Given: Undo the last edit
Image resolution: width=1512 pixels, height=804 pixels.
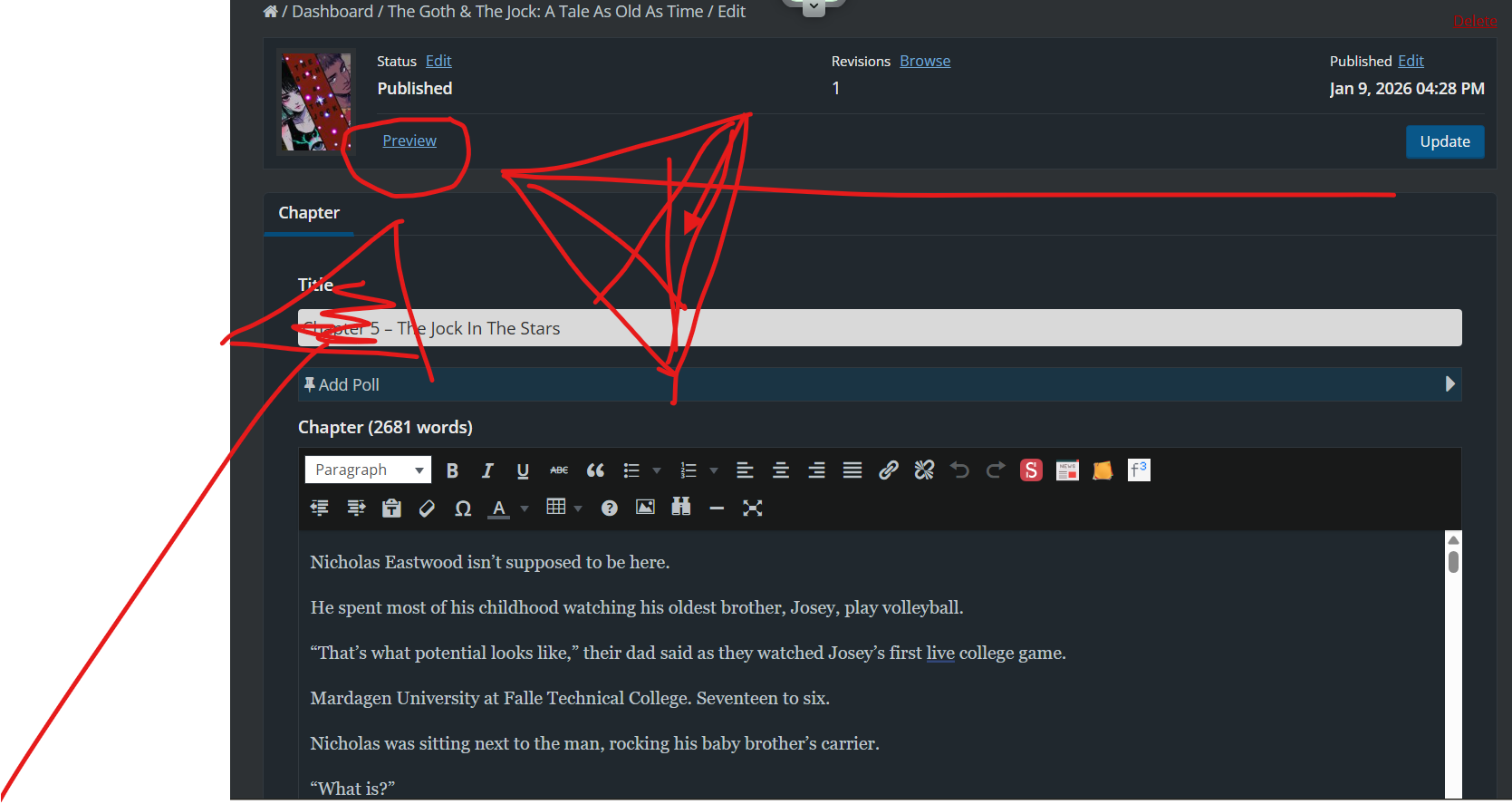Looking at the screenshot, I should 960,470.
